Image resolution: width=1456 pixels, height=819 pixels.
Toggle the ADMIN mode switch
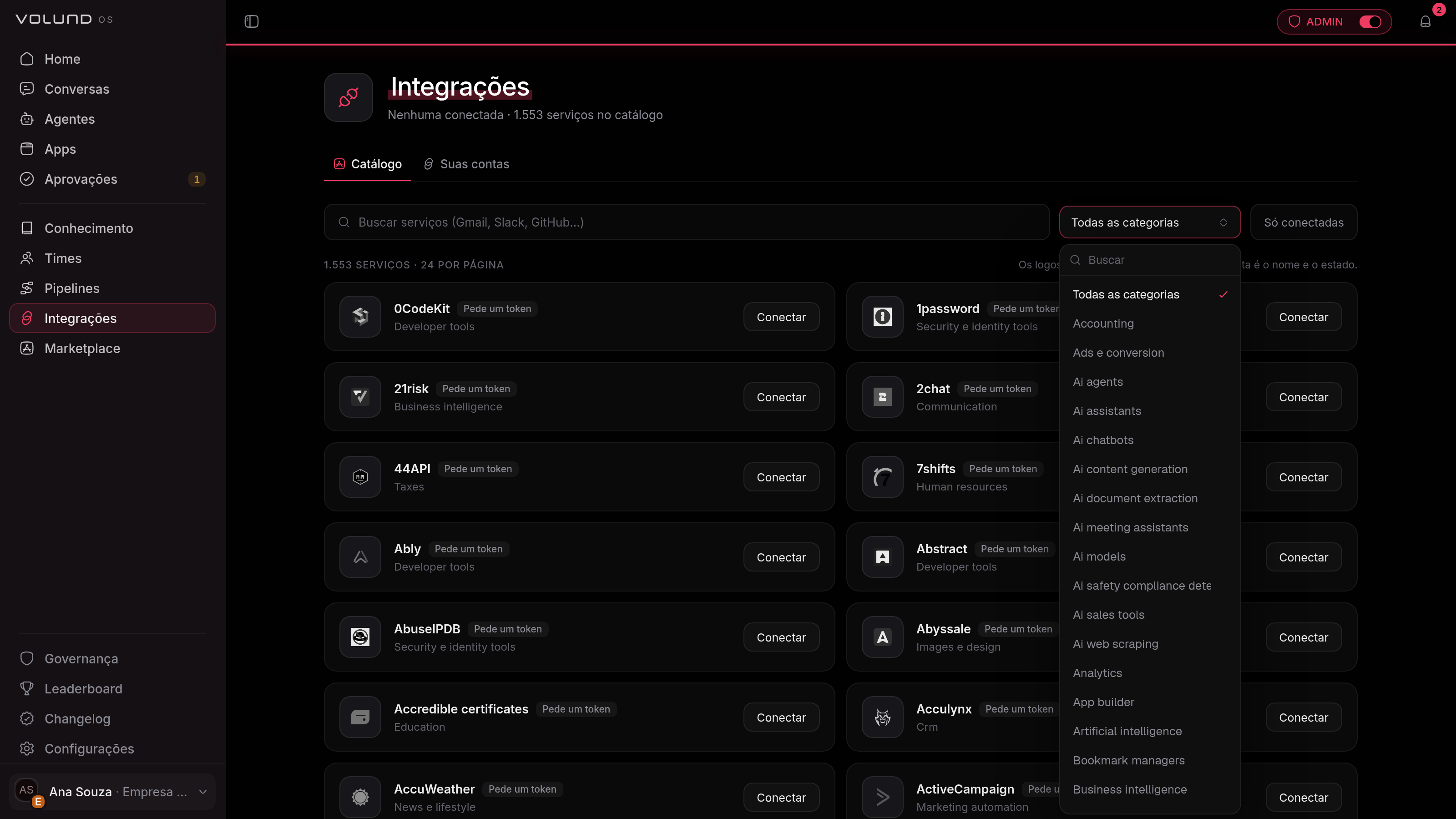point(1370,21)
